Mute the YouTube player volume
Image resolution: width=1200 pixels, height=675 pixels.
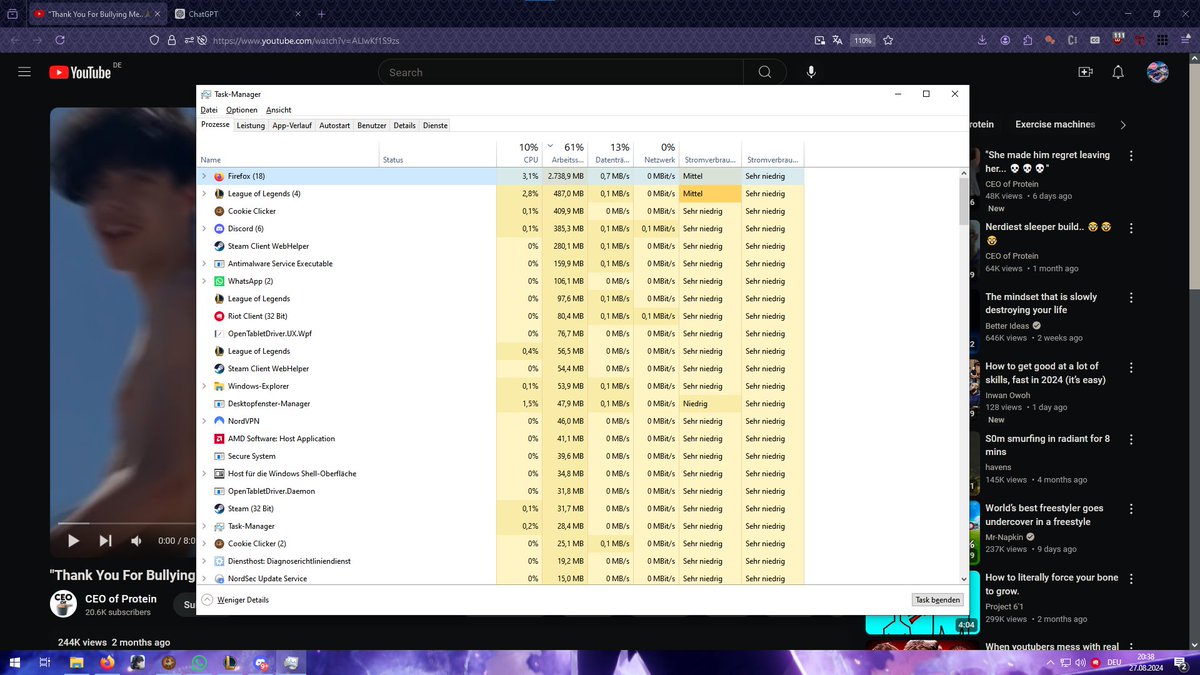click(137, 541)
